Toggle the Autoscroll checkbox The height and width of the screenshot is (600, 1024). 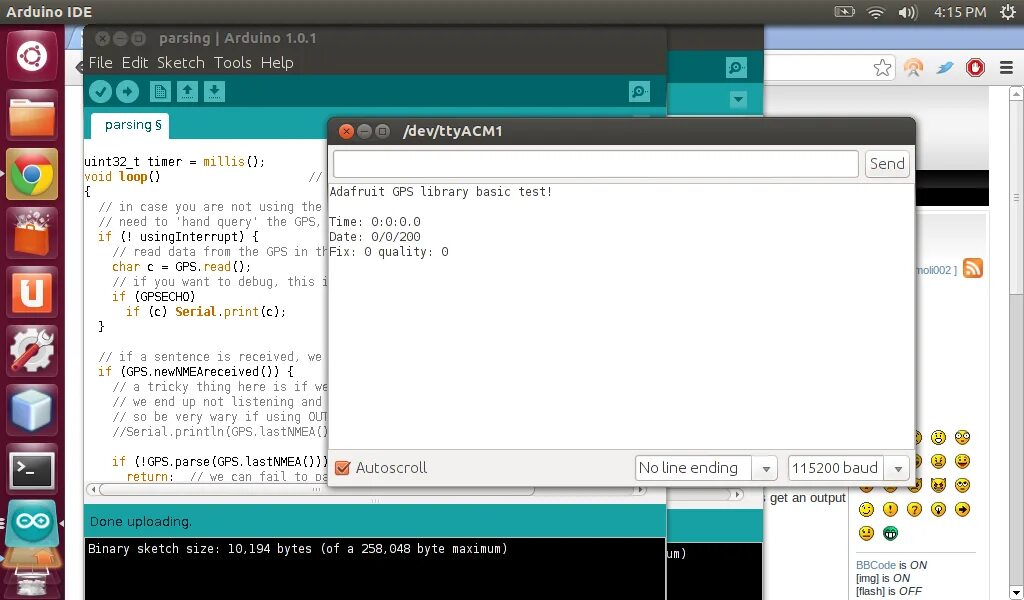(x=342, y=467)
